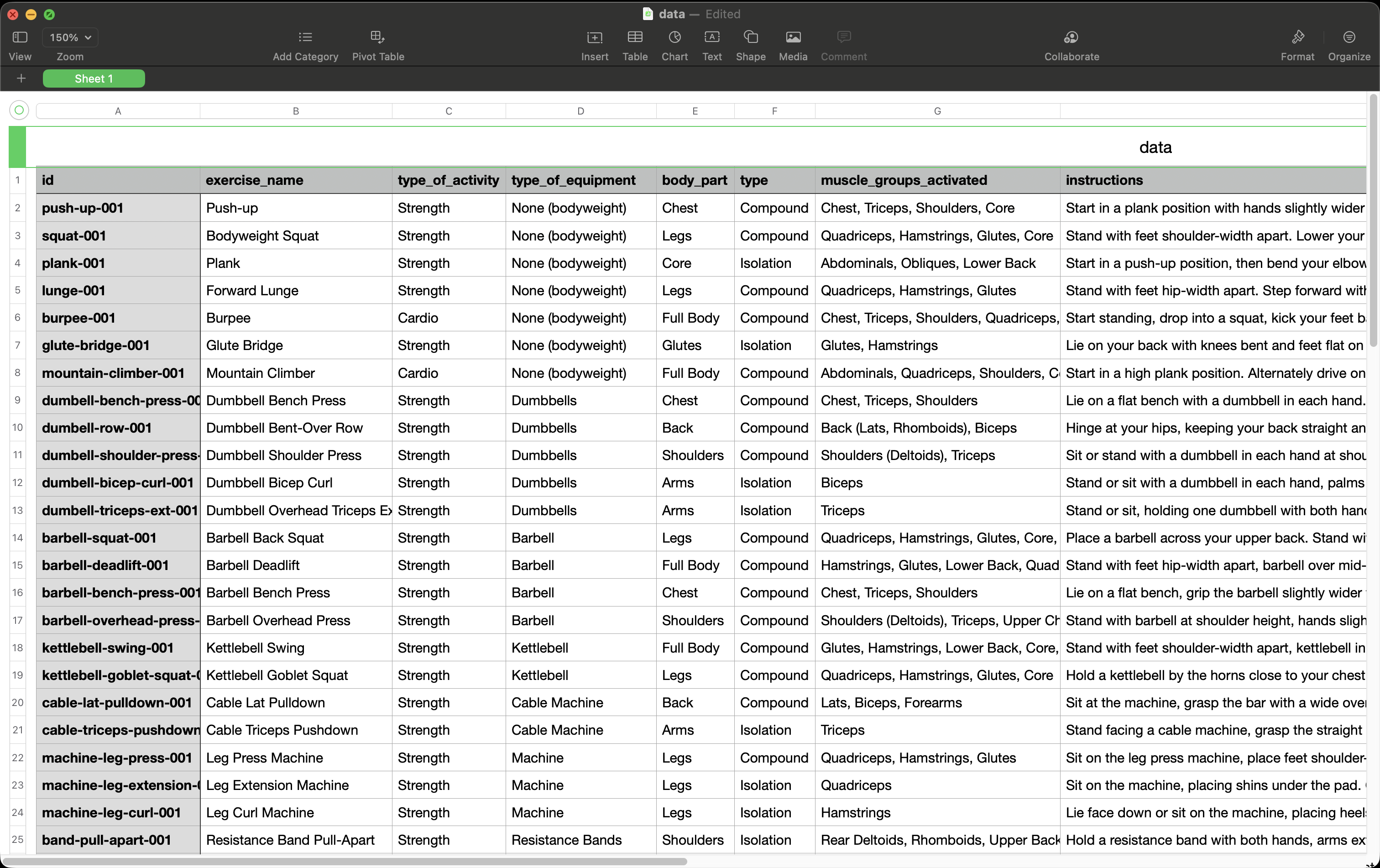Select column E header
Viewport: 1380px width, 868px height.
pyautogui.click(x=695, y=111)
